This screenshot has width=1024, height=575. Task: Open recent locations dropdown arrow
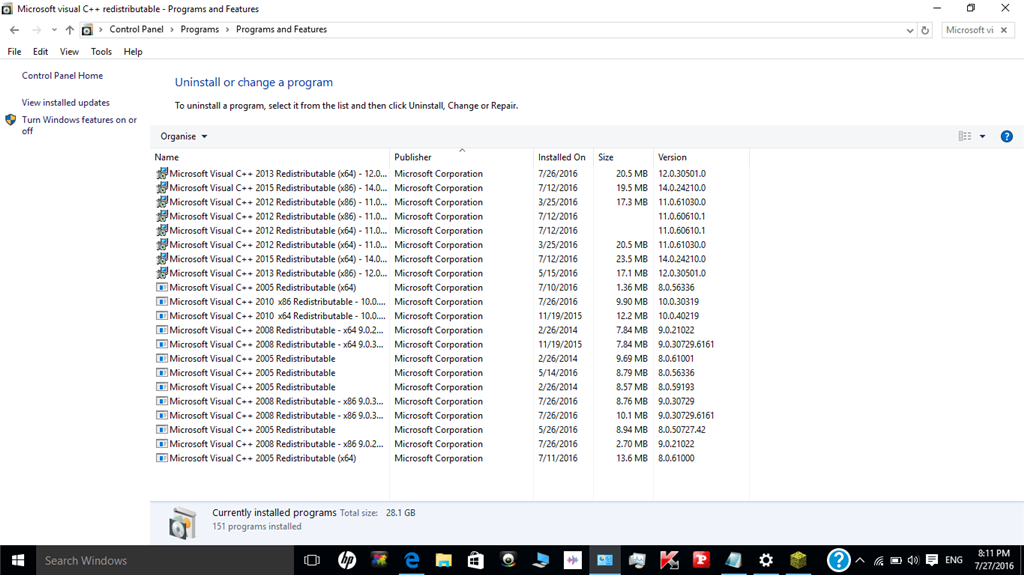tap(54, 30)
